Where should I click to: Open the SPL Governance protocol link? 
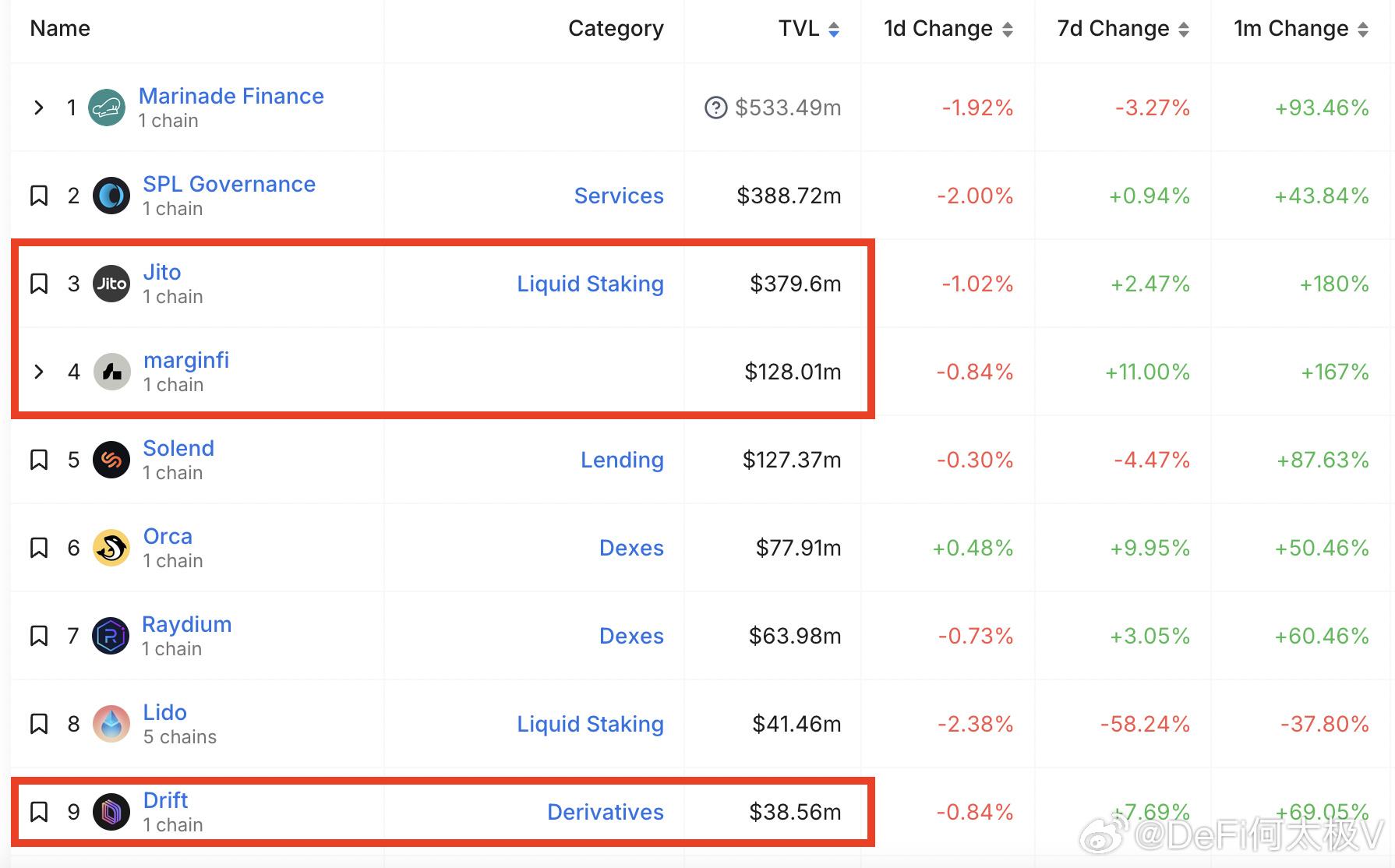click(x=229, y=184)
